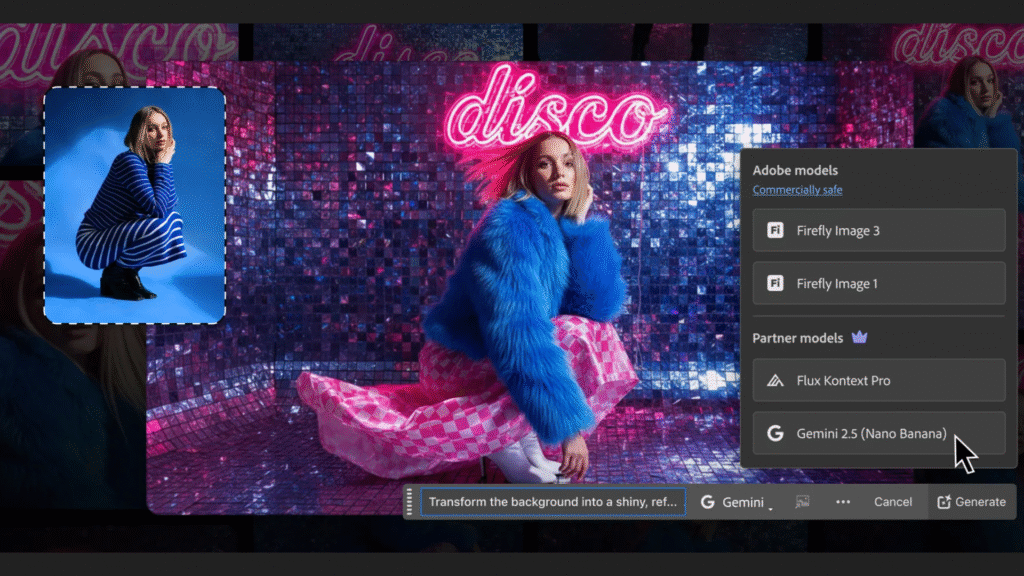Select Firefly Image 3 from the model list
Viewport: 1024px width, 576px height.
click(x=878, y=230)
